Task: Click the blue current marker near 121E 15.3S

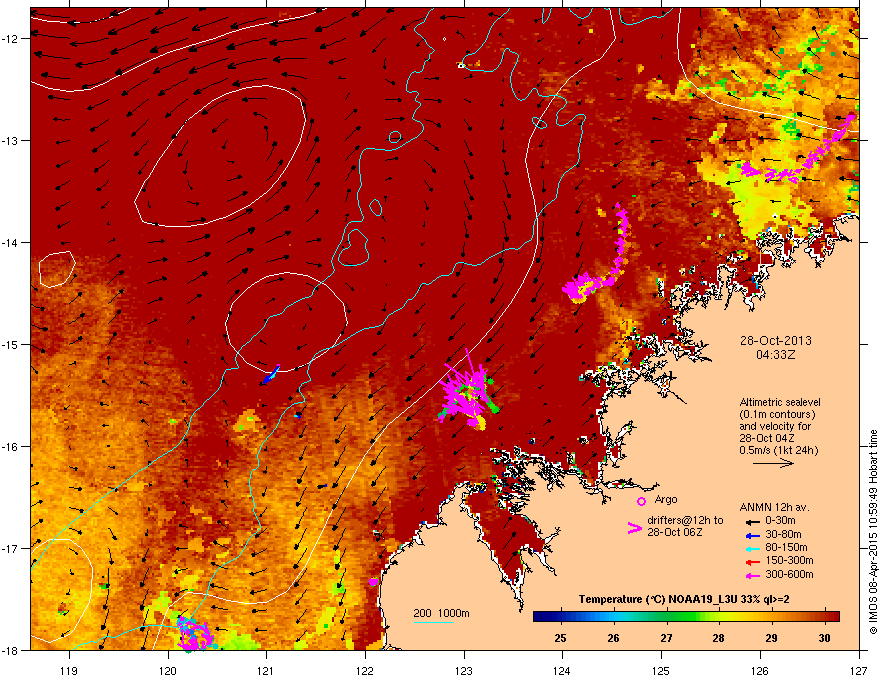Action: pos(271,374)
